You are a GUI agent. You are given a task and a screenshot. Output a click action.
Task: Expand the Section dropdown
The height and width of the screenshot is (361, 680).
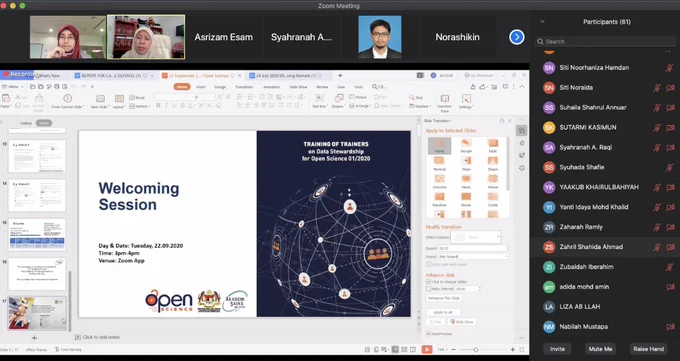point(140,106)
